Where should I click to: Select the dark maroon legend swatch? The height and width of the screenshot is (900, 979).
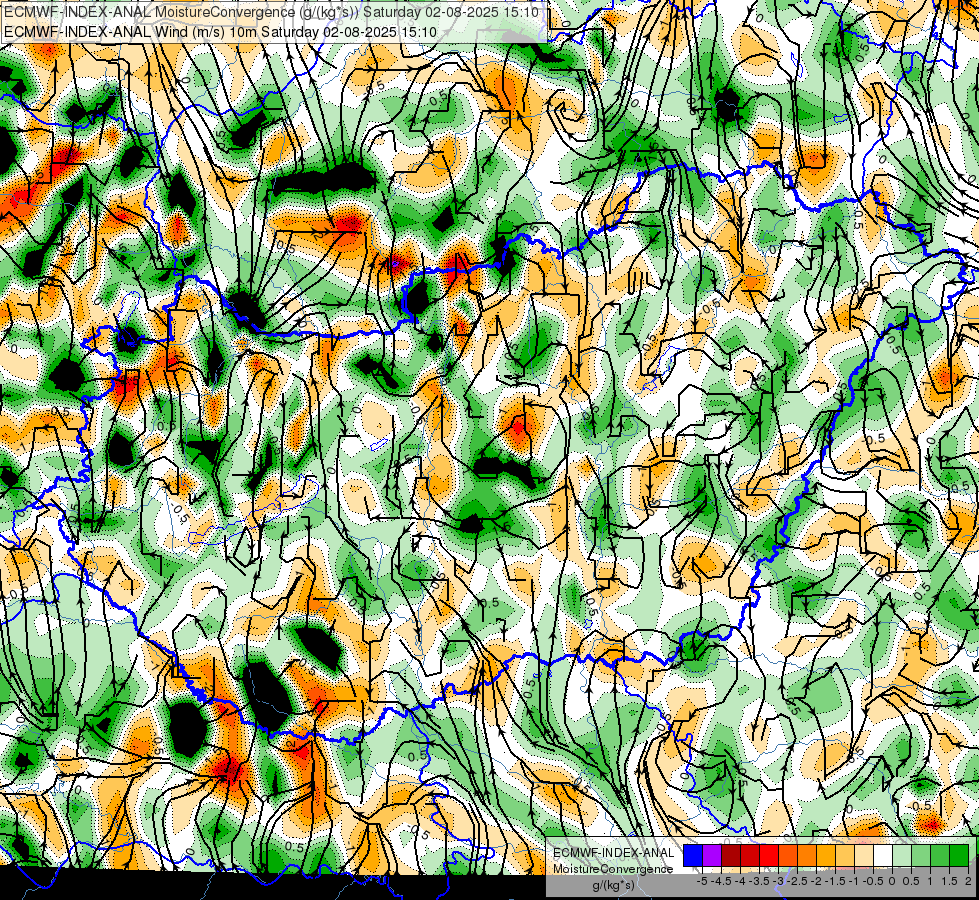click(731, 855)
